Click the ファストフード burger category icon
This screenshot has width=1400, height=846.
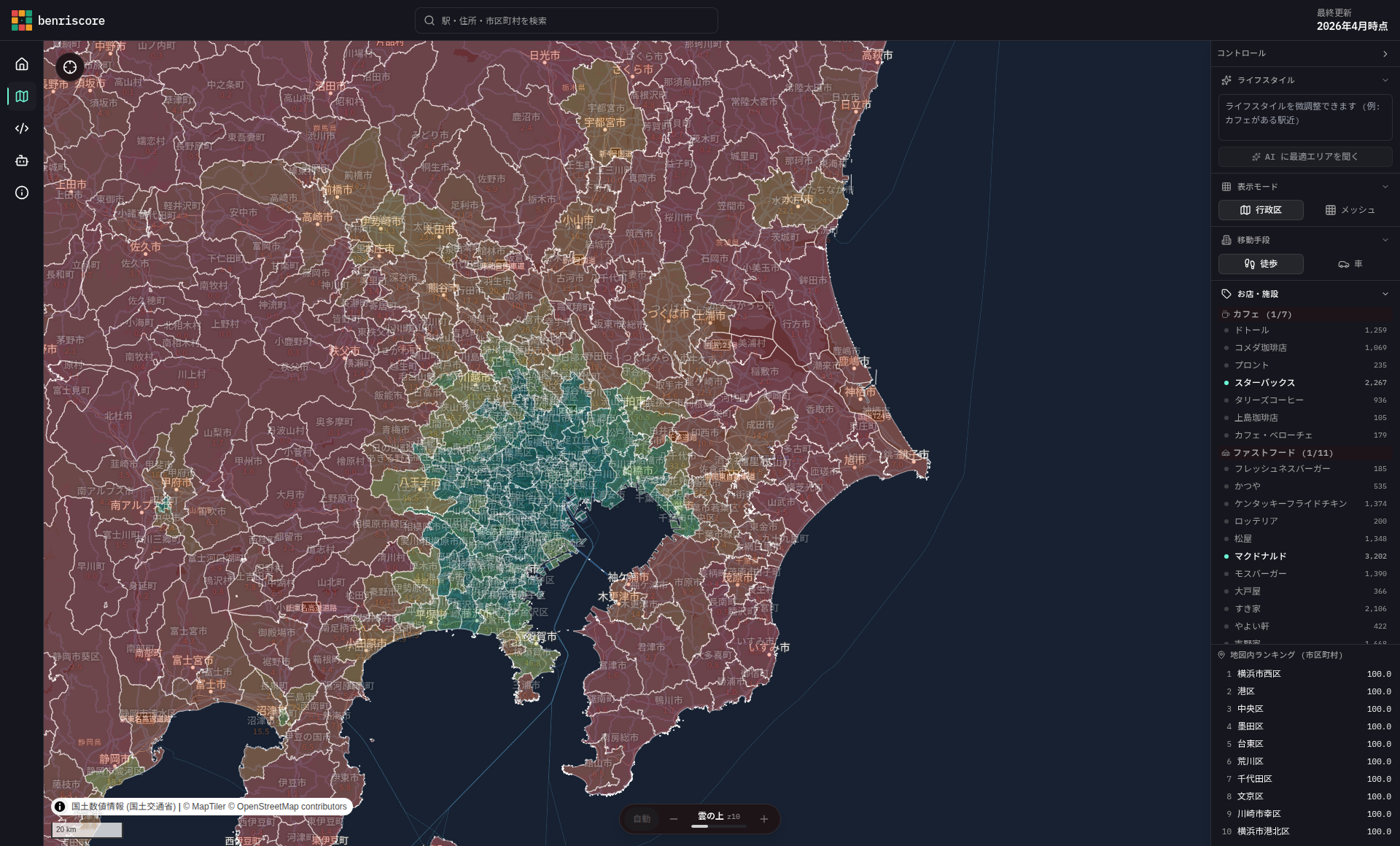1226,453
